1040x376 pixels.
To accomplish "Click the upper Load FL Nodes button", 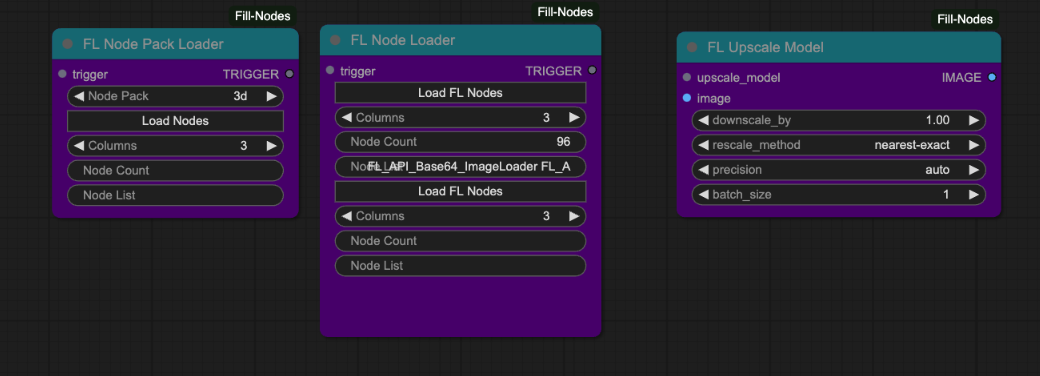I will pos(460,93).
